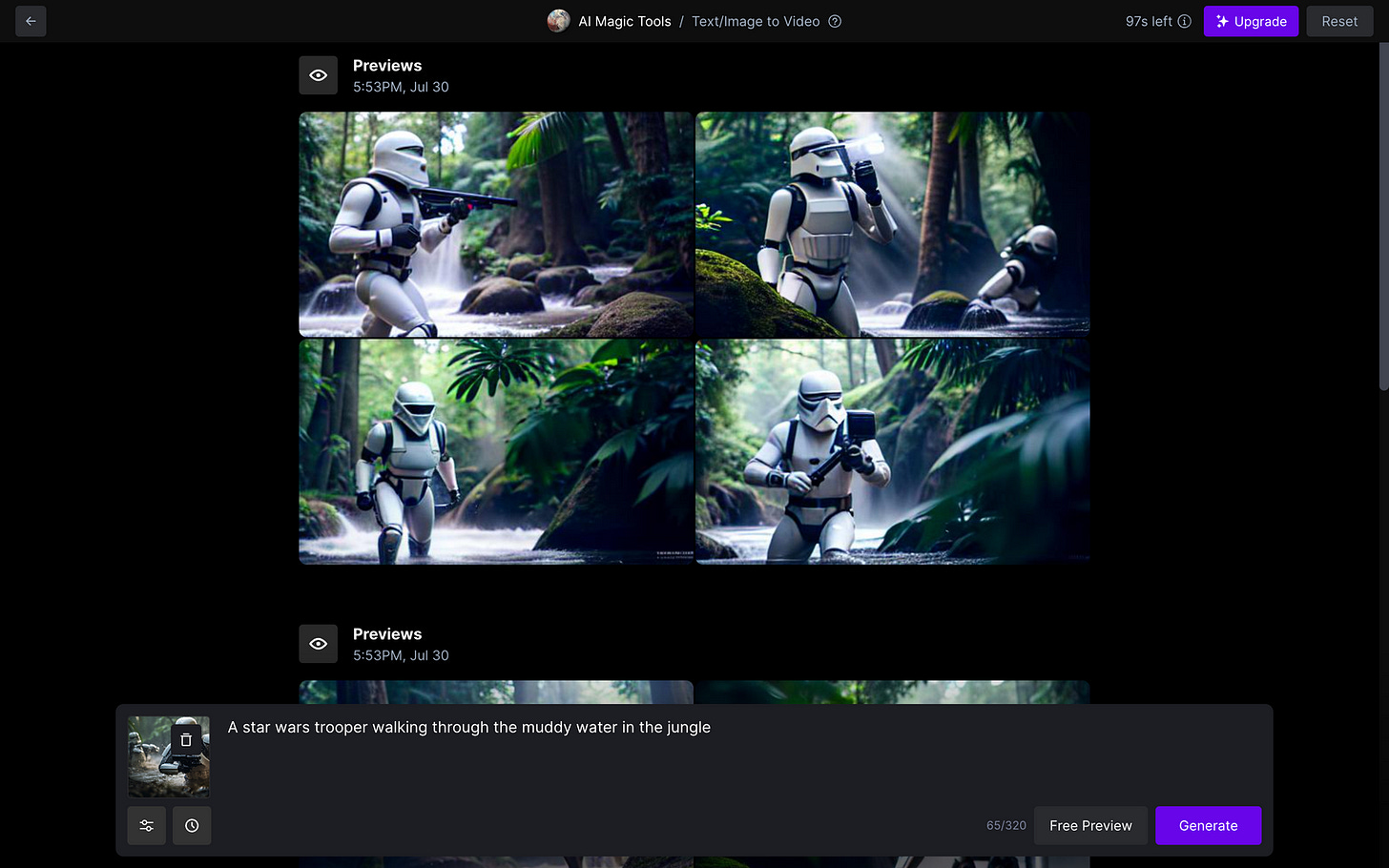Select preview of trooper aiming rifle
The width and height of the screenshot is (1389, 868).
tap(496, 224)
